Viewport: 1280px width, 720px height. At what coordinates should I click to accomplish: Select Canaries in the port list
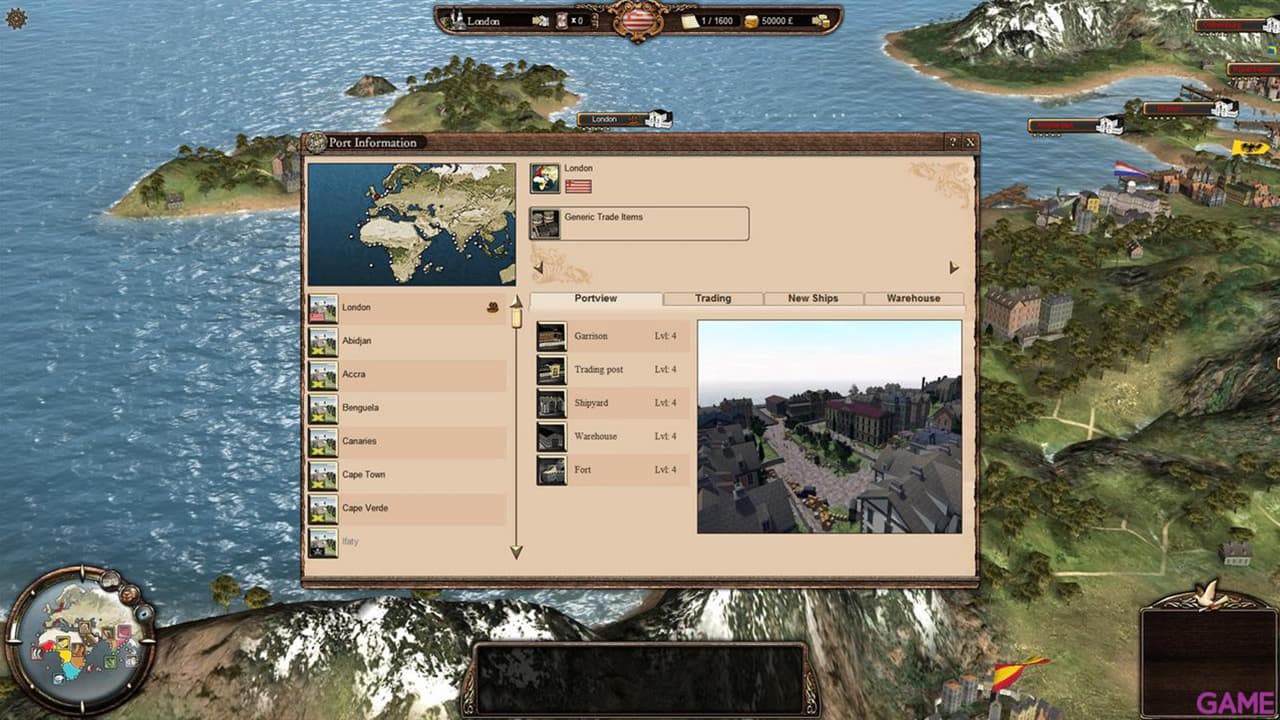click(x=407, y=442)
